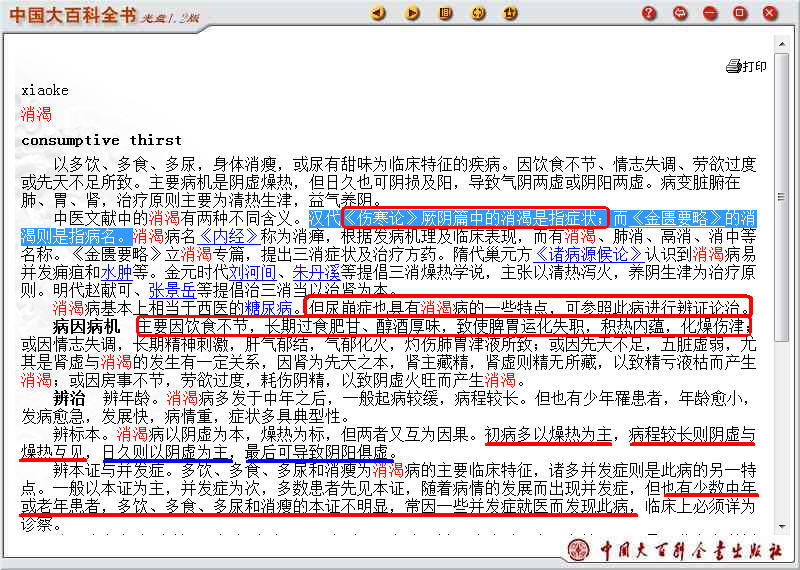Open the 张景岳 link
This screenshot has width=800, height=570.
pyautogui.click(x=172, y=290)
